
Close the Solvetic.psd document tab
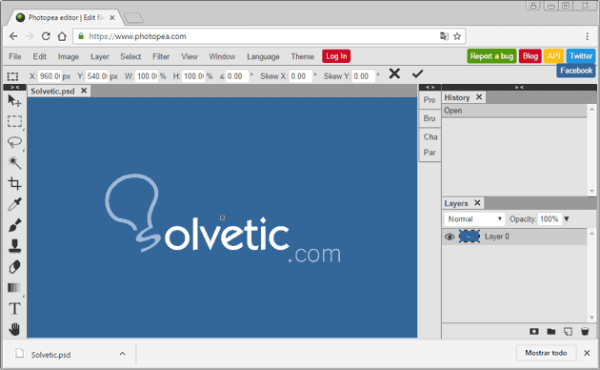84,91
